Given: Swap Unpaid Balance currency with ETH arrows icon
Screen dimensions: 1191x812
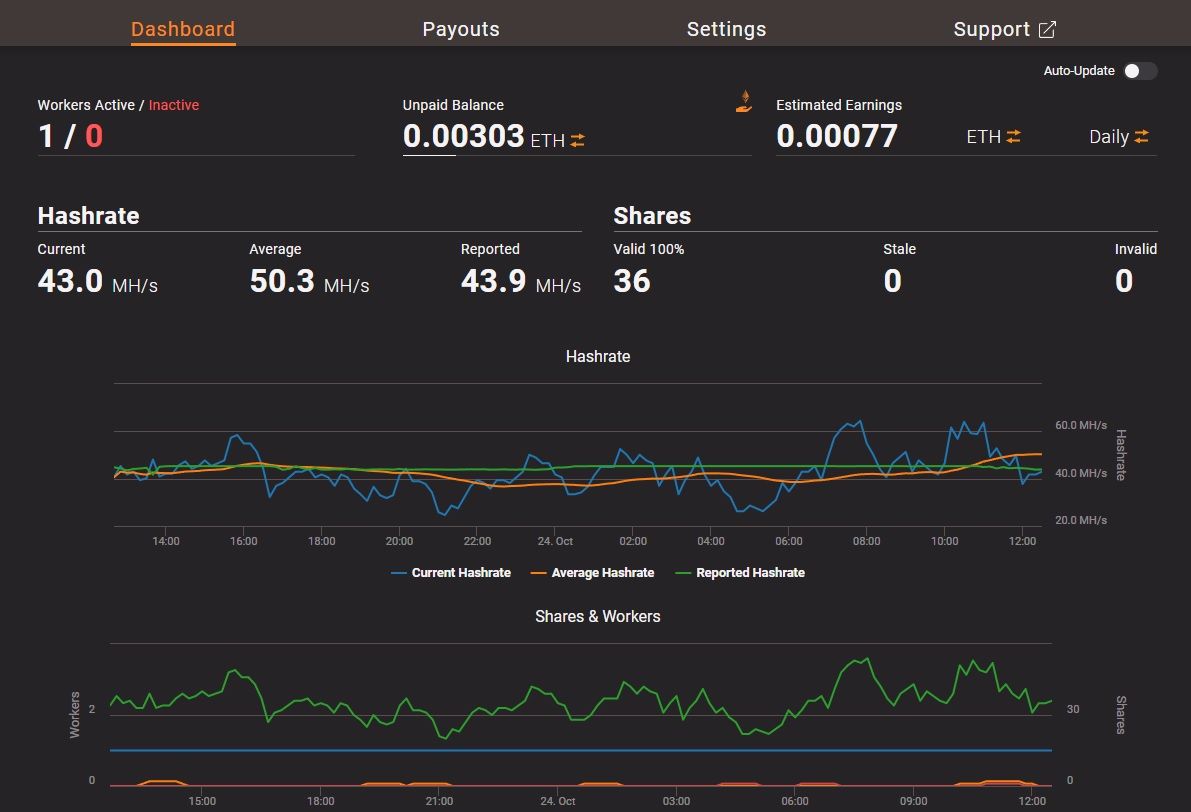Looking at the screenshot, I should coord(578,141).
